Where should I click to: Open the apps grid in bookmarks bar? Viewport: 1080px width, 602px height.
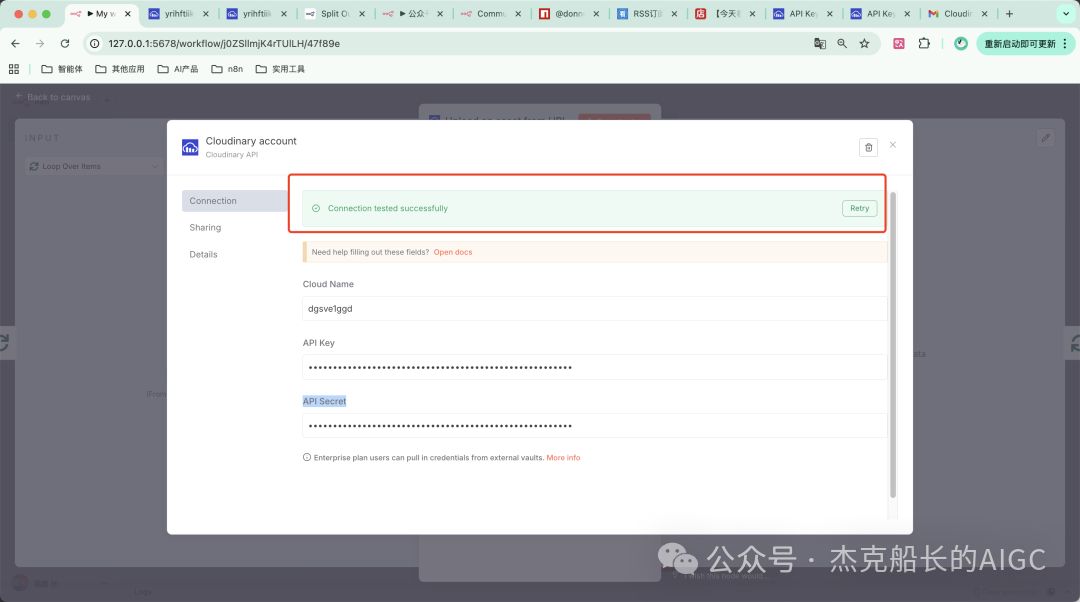[14, 69]
